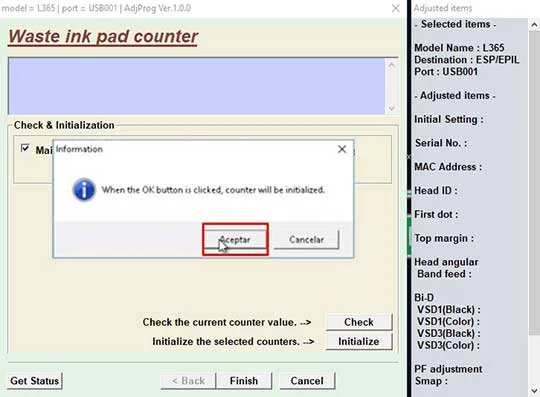Click the 'Smap :' entry
Viewport: 540px width, 397px height.
point(431,381)
